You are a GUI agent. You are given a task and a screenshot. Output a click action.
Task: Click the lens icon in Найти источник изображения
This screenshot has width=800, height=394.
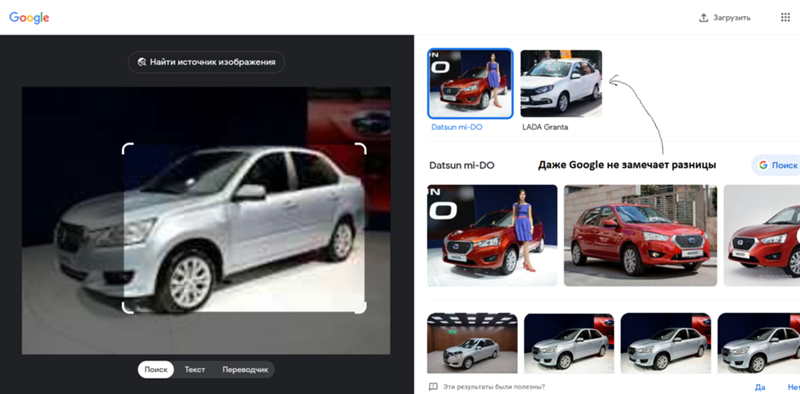pyautogui.click(x=142, y=62)
